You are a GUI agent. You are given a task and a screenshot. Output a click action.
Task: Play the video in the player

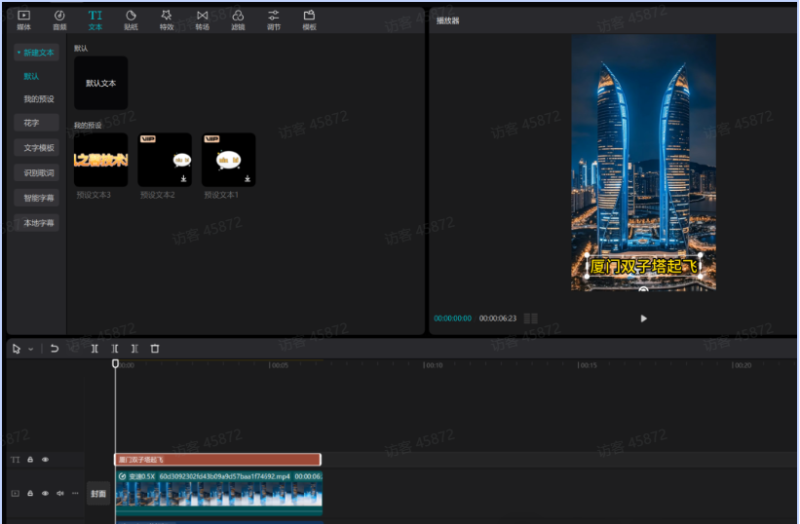(x=643, y=318)
